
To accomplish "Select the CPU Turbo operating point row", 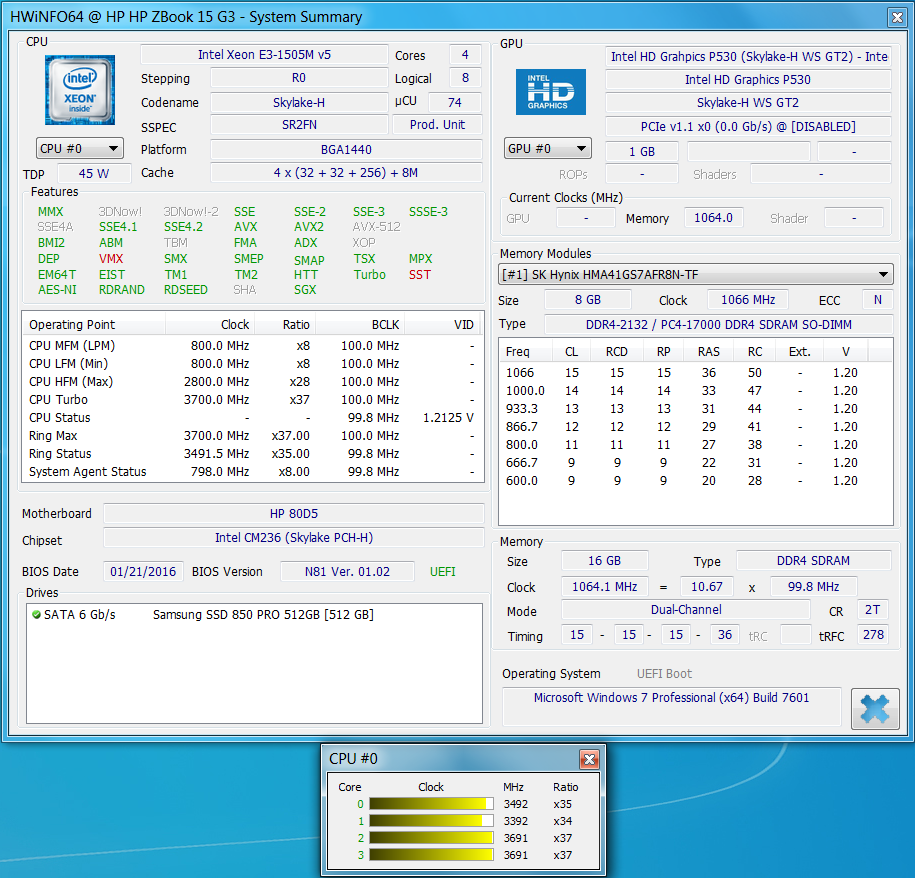I will click(x=252, y=400).
